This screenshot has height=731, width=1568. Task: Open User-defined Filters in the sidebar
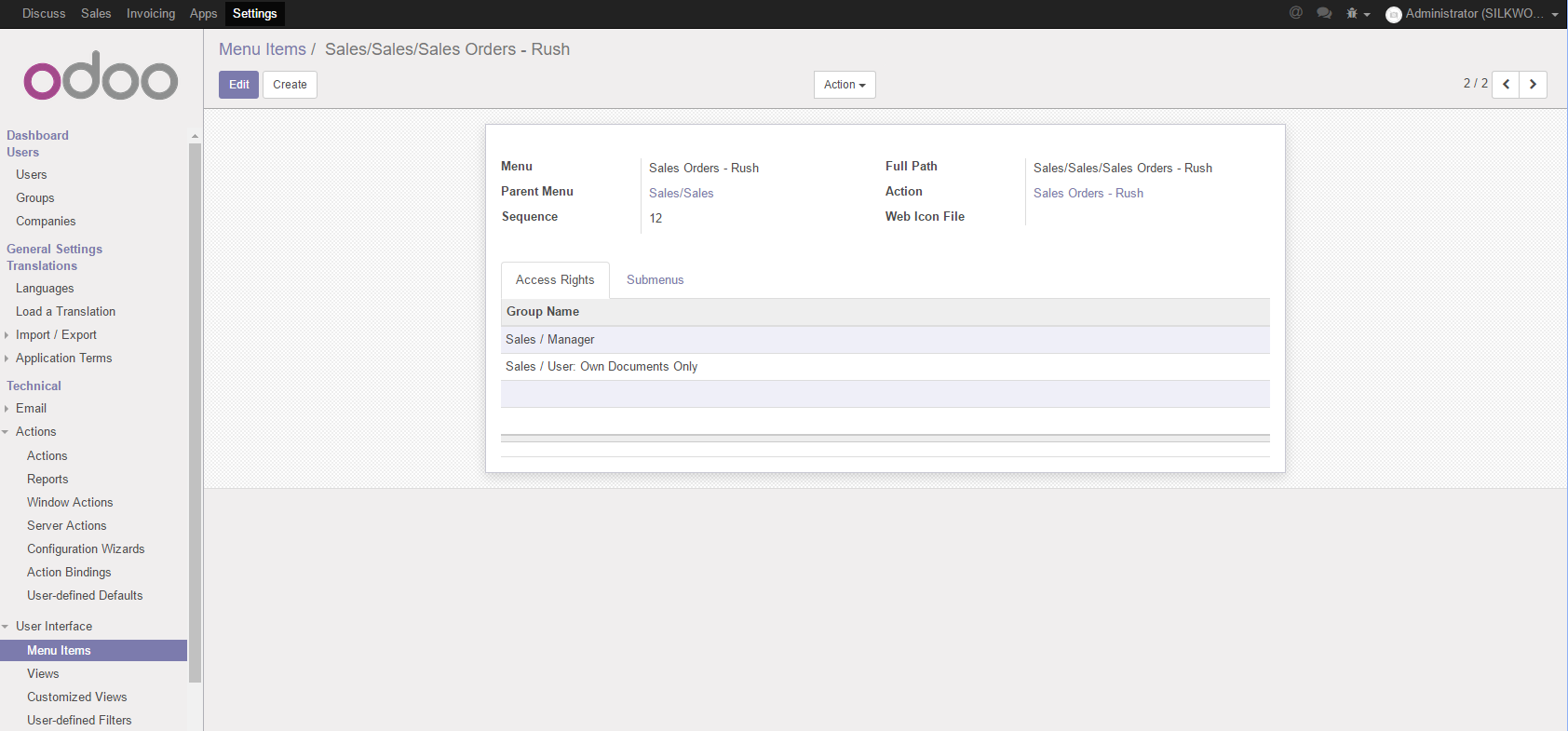[x=79, y=721]
